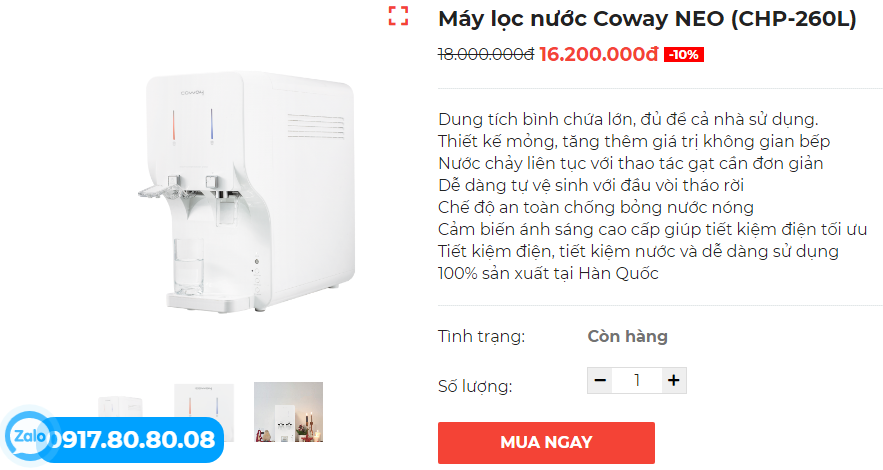Select the first side-view product thumbnail
883x470 pixels.
coord(121,406)
